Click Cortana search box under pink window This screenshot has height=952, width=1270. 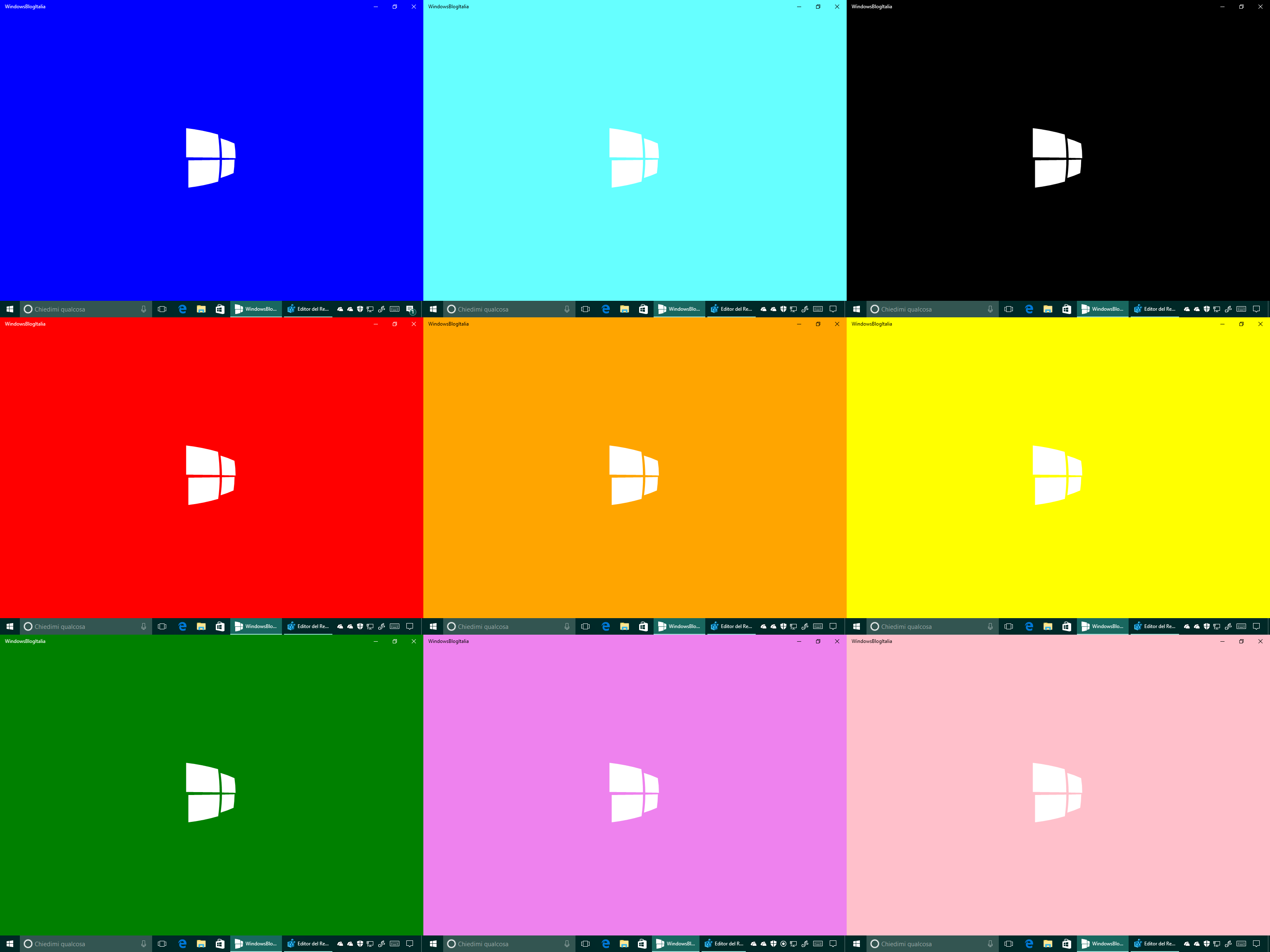point(933,944)
